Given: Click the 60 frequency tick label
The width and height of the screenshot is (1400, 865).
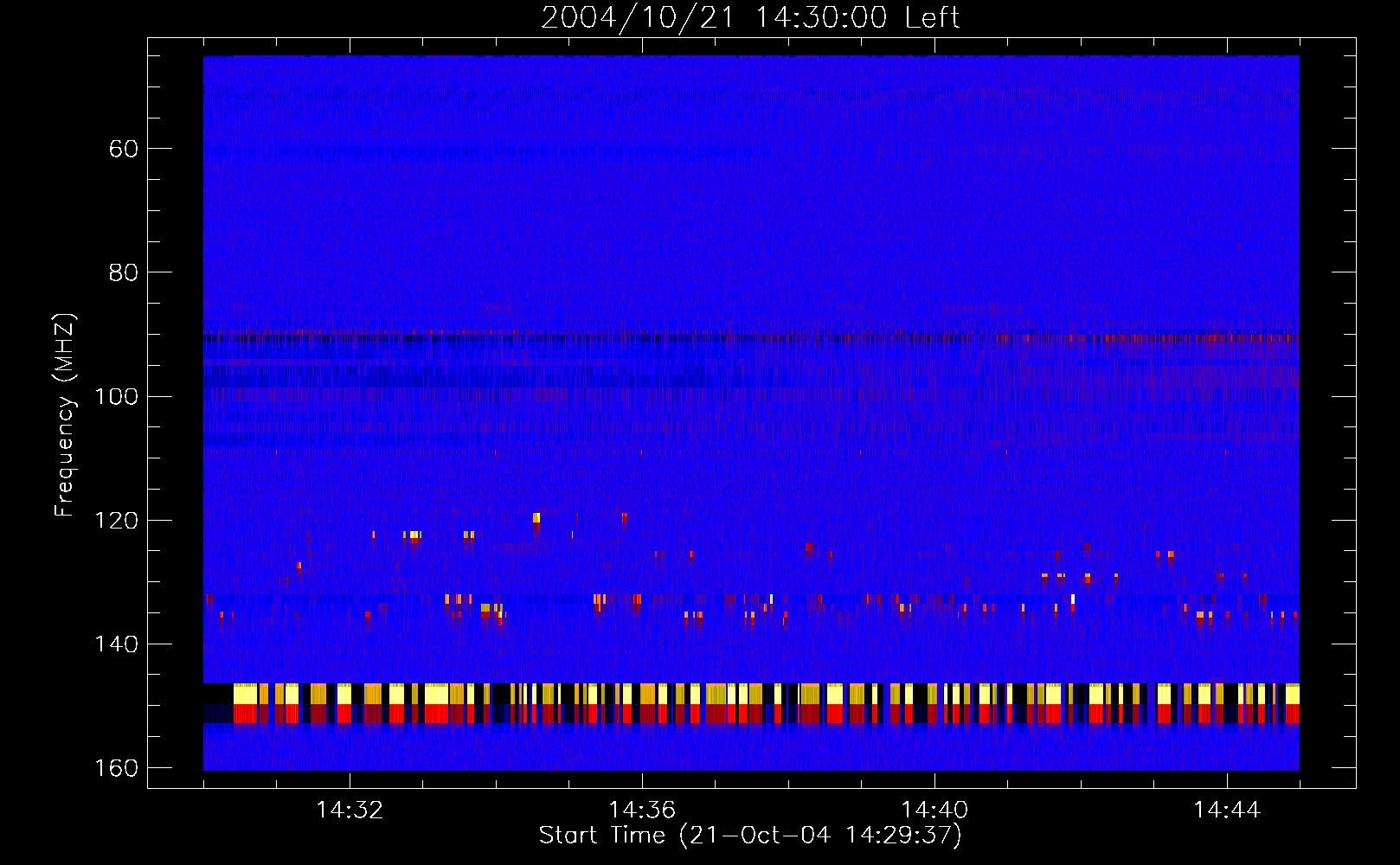Looking at the screenshot, I should 124,149.
